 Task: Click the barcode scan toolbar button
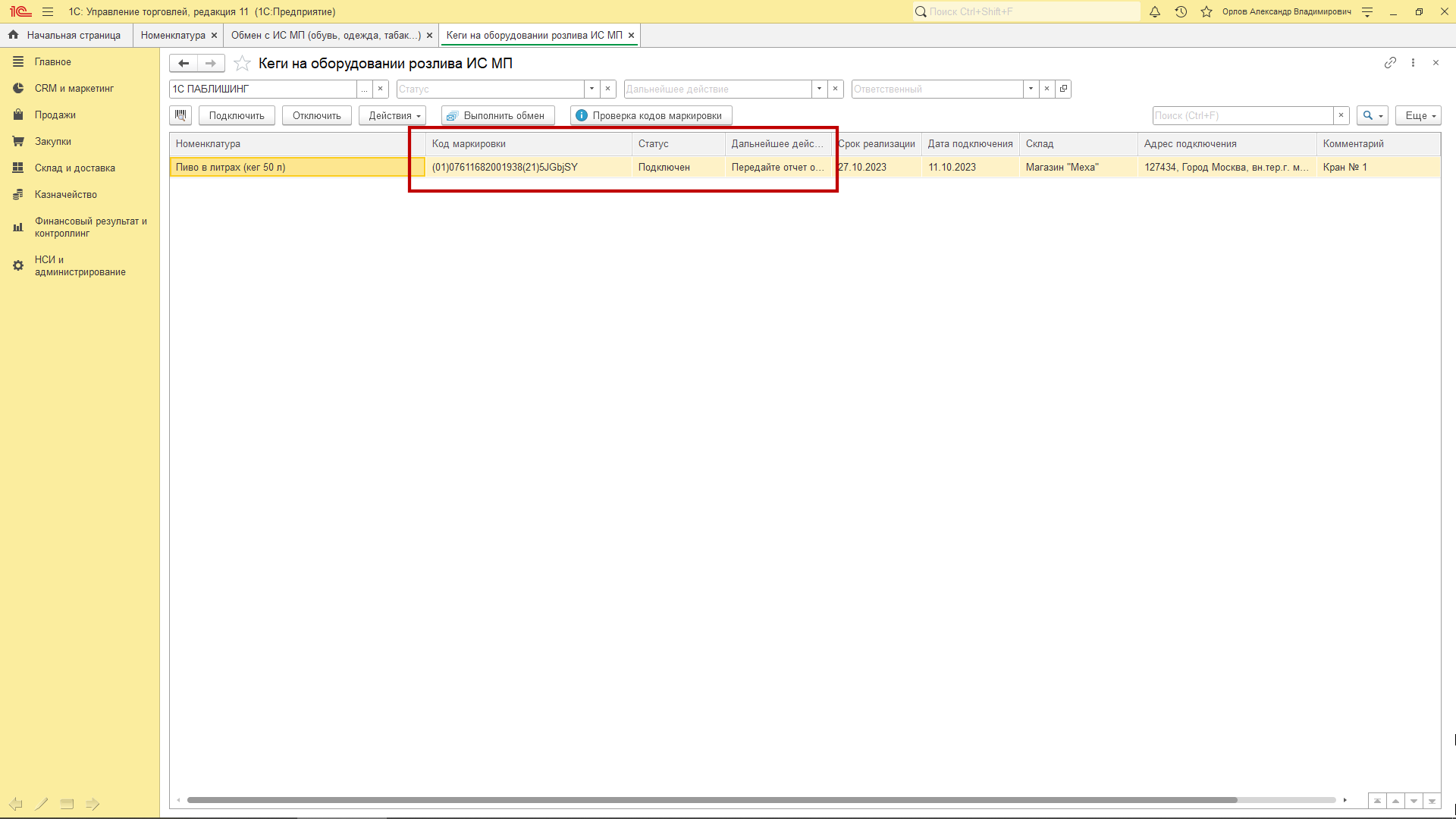coord(180,115)
